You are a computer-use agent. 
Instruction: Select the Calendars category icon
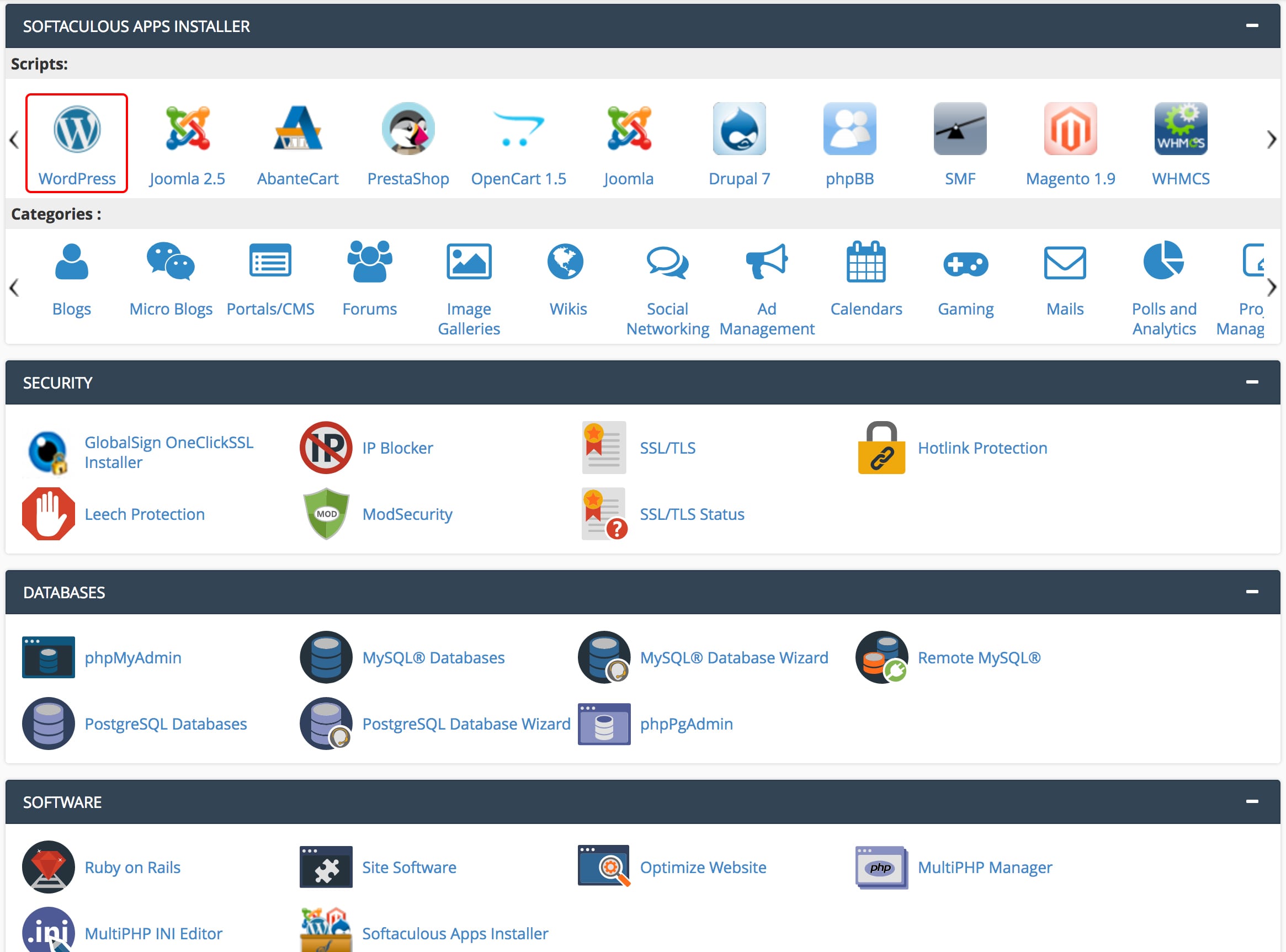pos(865,262)
